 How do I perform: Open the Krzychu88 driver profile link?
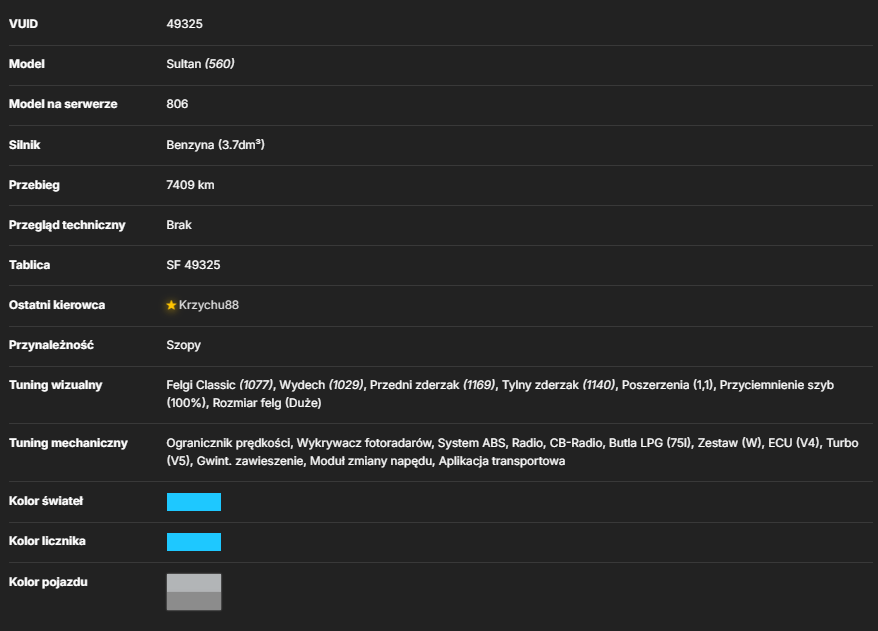(x=209, y=305)
